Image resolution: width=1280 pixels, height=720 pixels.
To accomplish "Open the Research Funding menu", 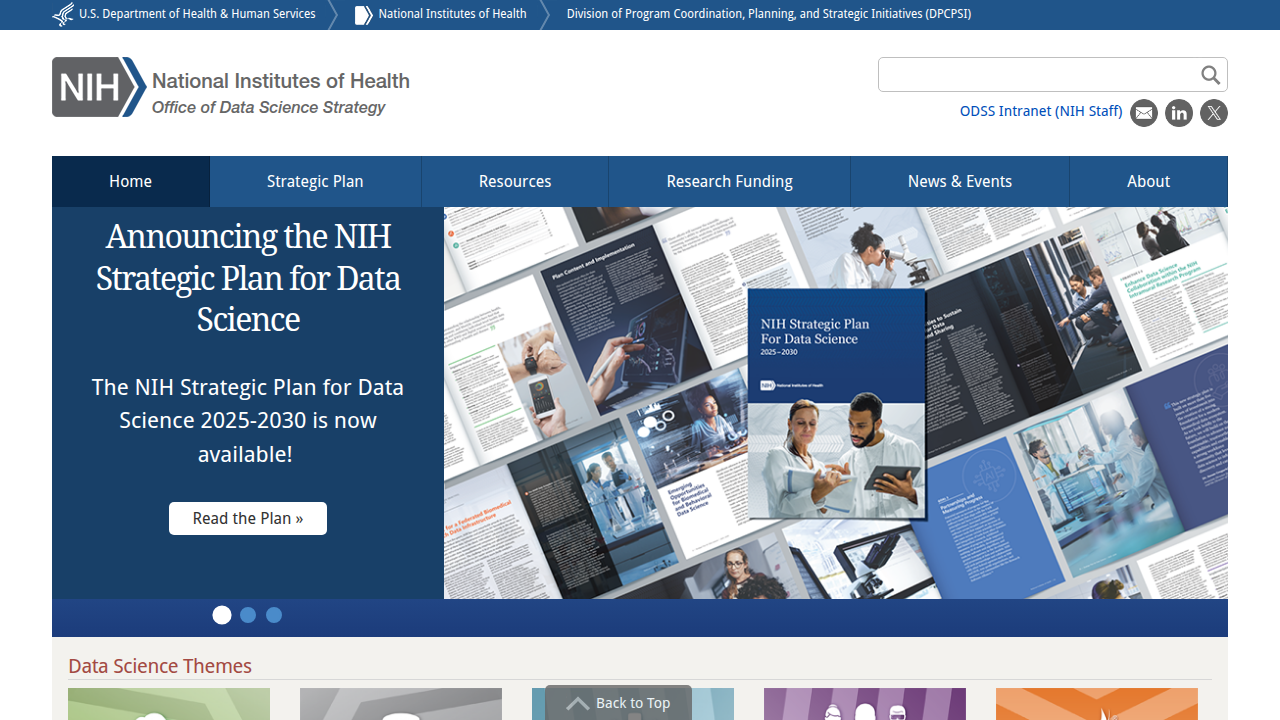I will click(x=730, y=181).
